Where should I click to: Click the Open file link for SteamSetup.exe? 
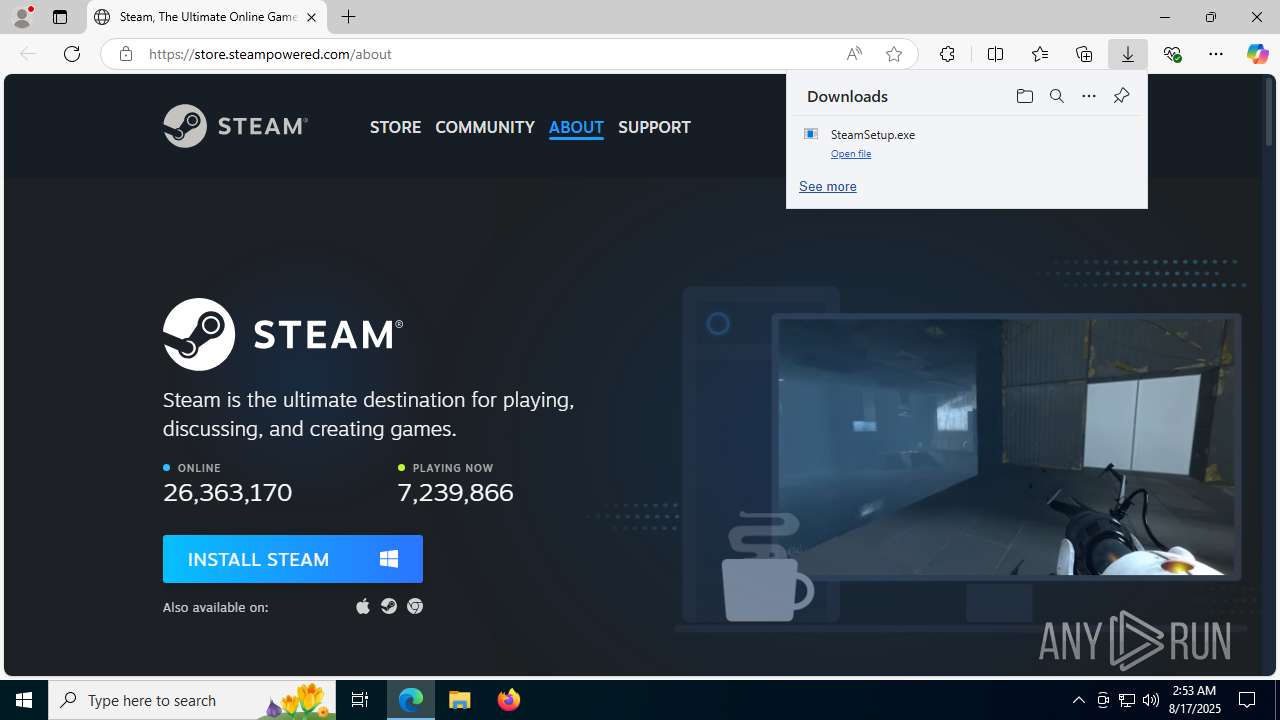851,153
